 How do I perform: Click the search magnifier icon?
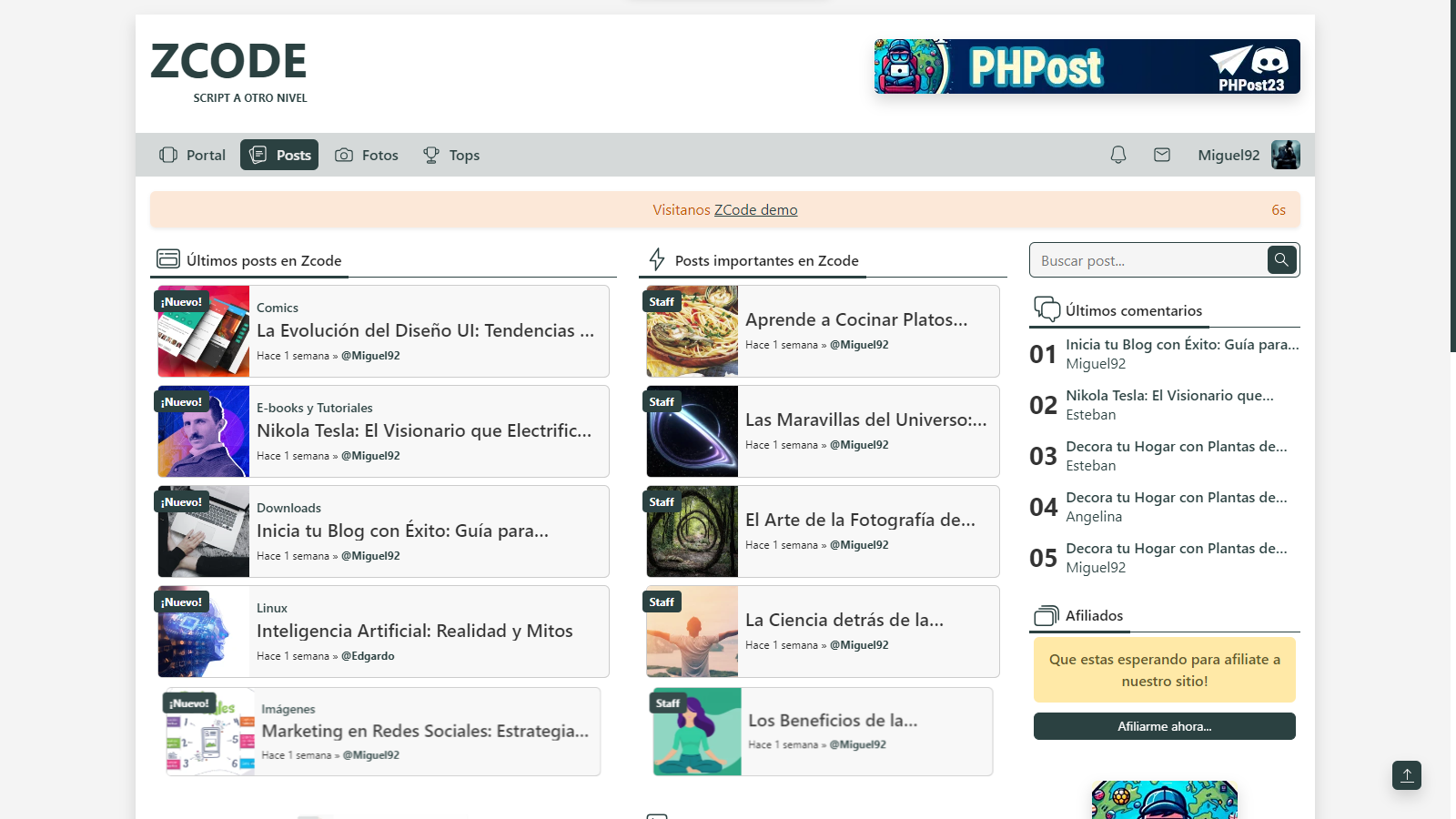(1281, 260)
